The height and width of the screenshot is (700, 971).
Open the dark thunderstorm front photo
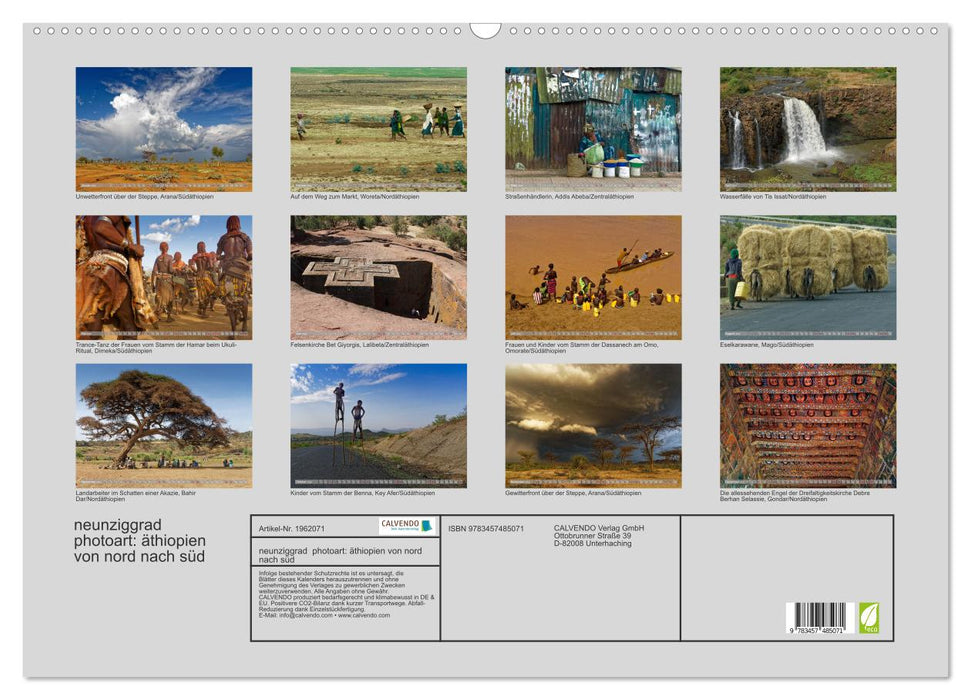tap(593, 425)
